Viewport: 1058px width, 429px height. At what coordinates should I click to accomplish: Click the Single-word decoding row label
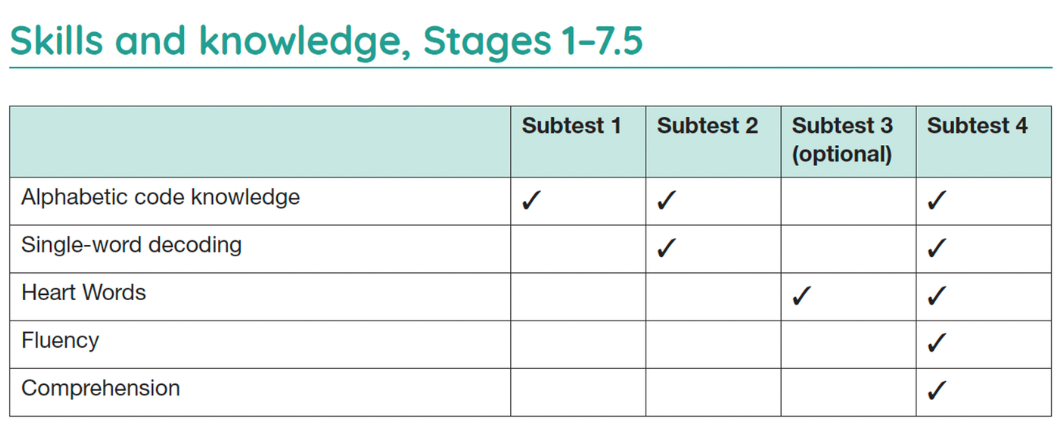click(131, 245)
